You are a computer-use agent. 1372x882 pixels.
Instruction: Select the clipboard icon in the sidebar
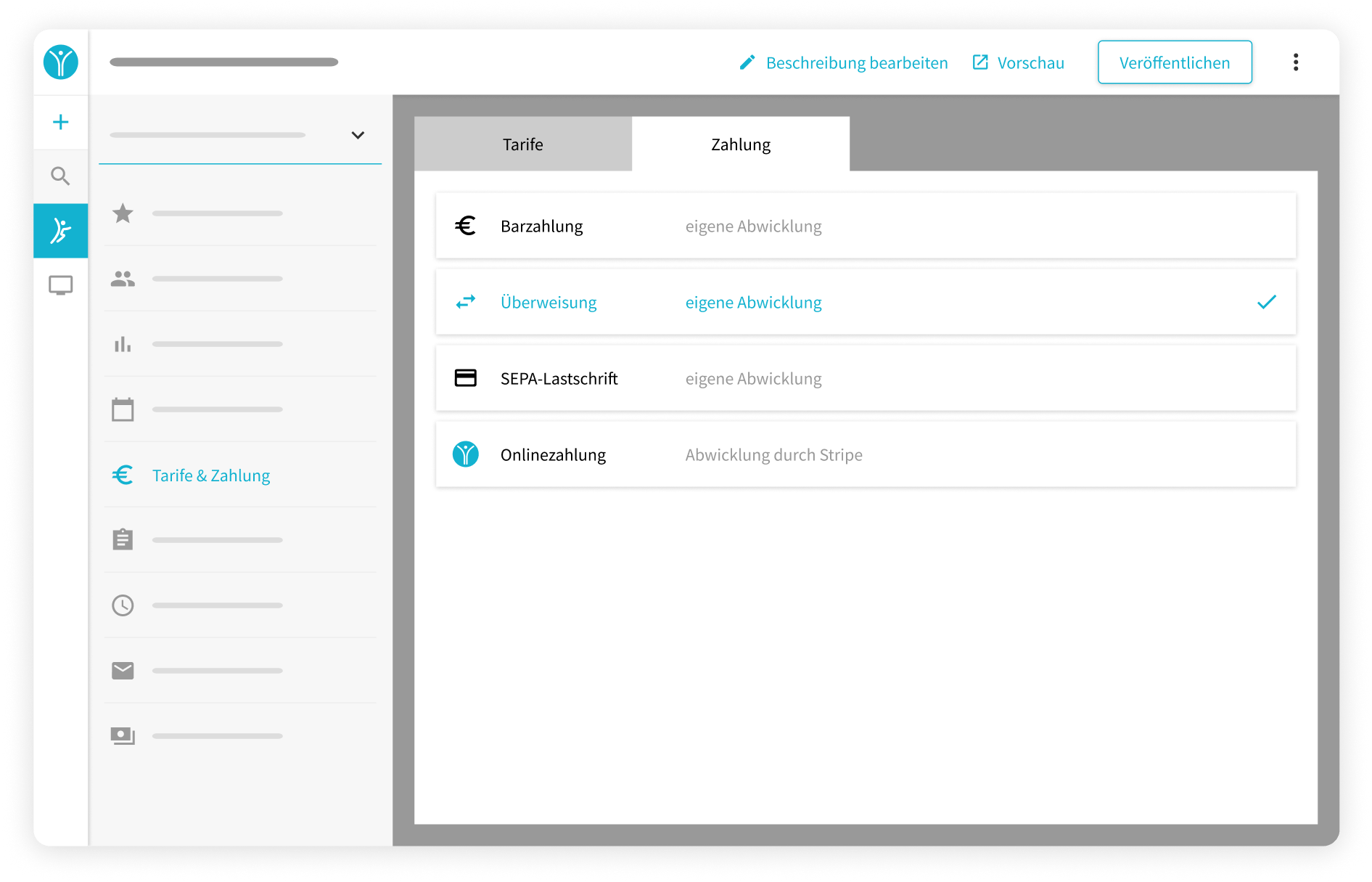tap(123, 539)
